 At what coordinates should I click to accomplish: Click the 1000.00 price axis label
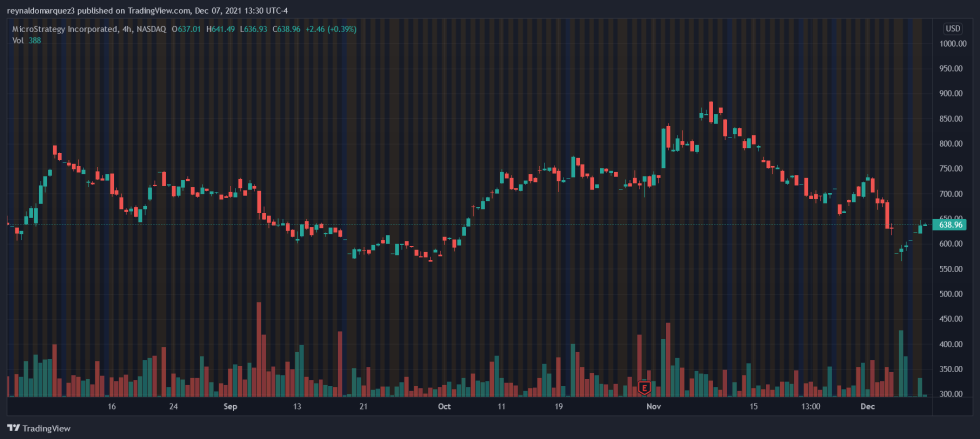(952, 44)
